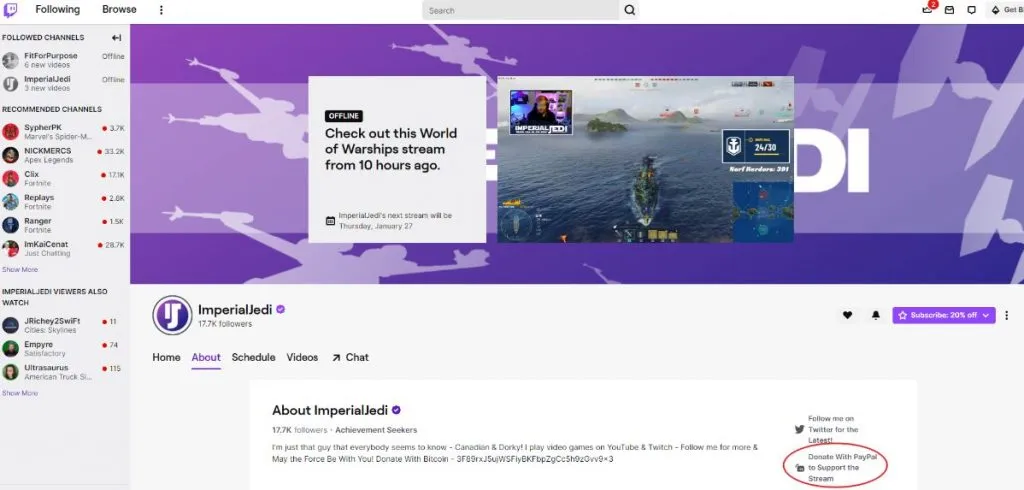Open the whispers chat bubble icon
1024x490 pixels.
[x=972, y=10]
